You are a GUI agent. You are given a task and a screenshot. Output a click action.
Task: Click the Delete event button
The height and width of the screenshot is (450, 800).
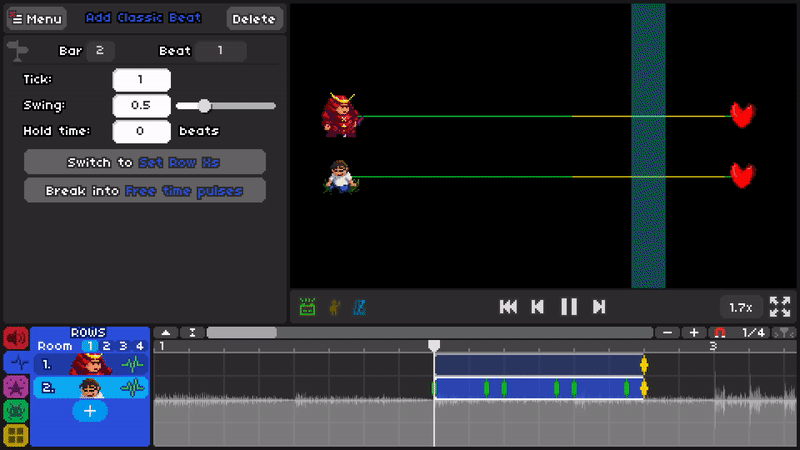pos(254,18)
